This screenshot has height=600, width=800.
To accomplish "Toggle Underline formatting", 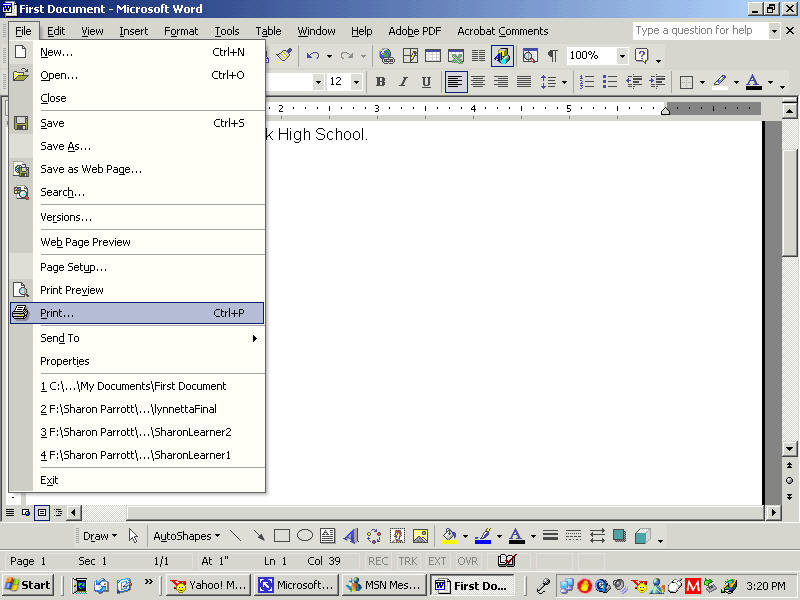I will (x=427, y=82).
